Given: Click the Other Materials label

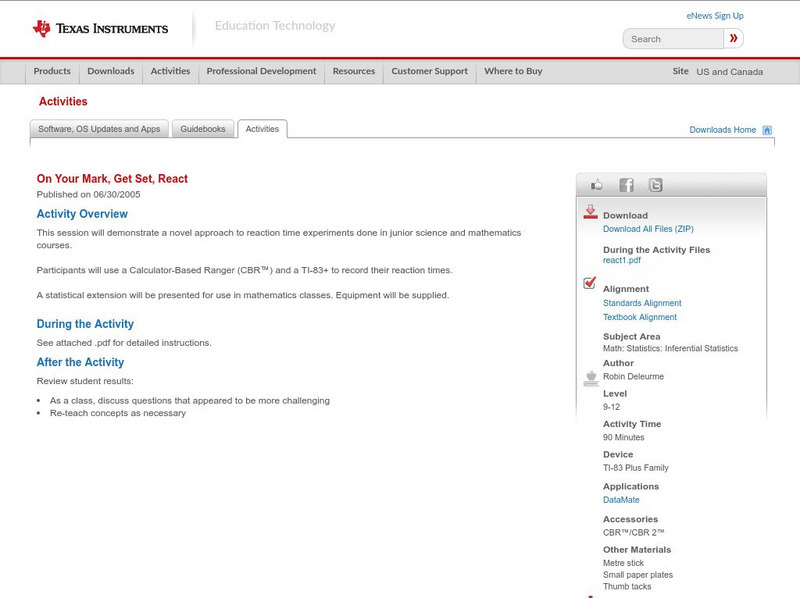Looking at the screenshot, I should tap(637, 550).
